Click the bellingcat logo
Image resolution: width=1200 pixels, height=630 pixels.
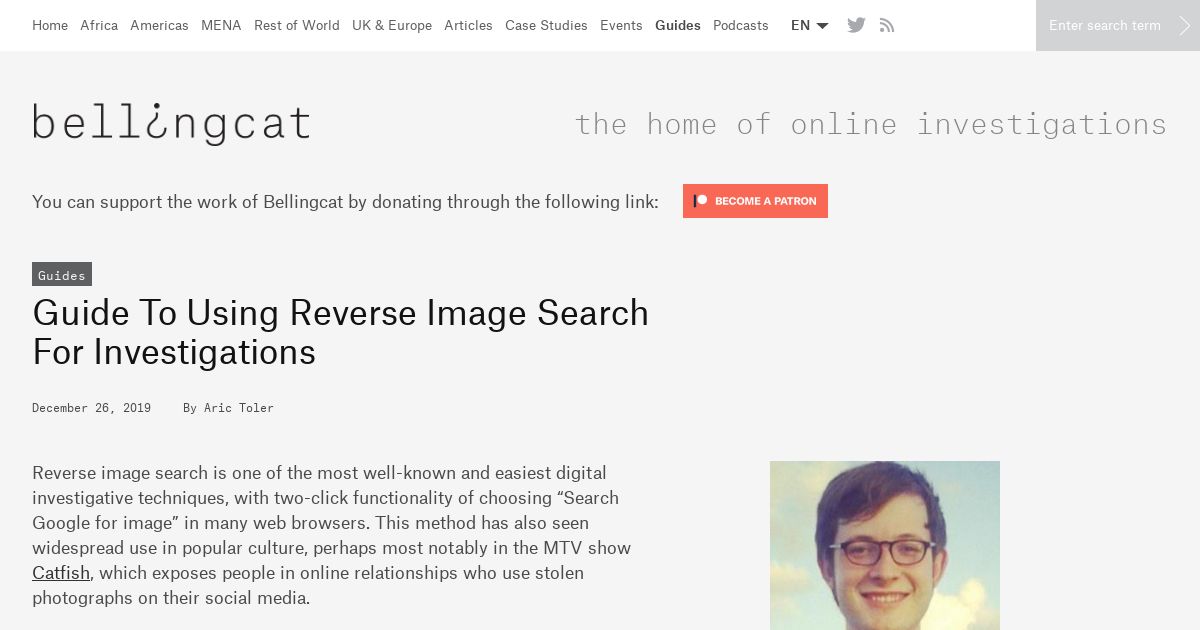(171, 123)
